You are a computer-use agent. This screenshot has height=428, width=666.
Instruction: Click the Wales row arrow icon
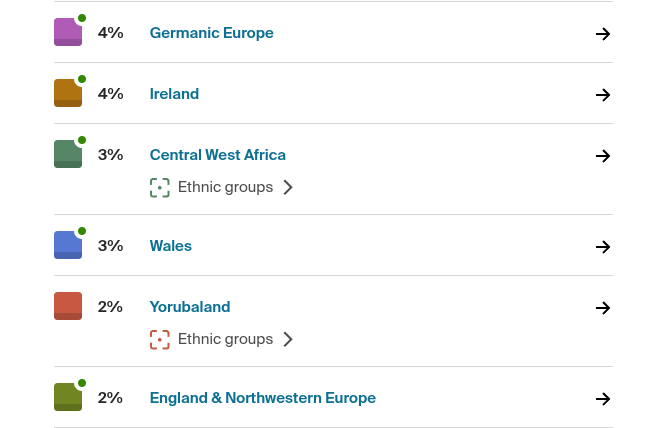(603, 247)
